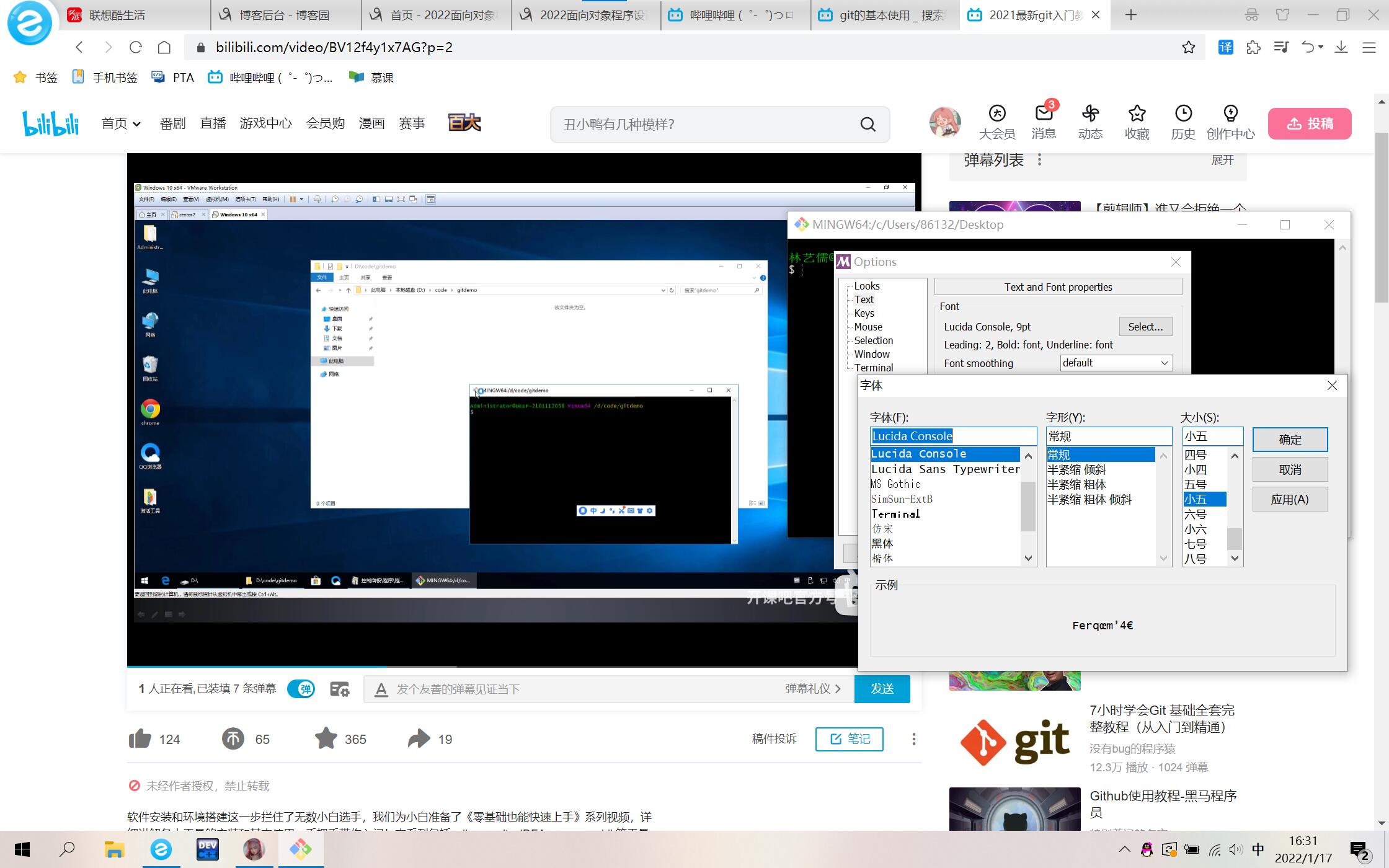
Task: Toggle the danmaku display switch
Action: click(x=301, y=689)
